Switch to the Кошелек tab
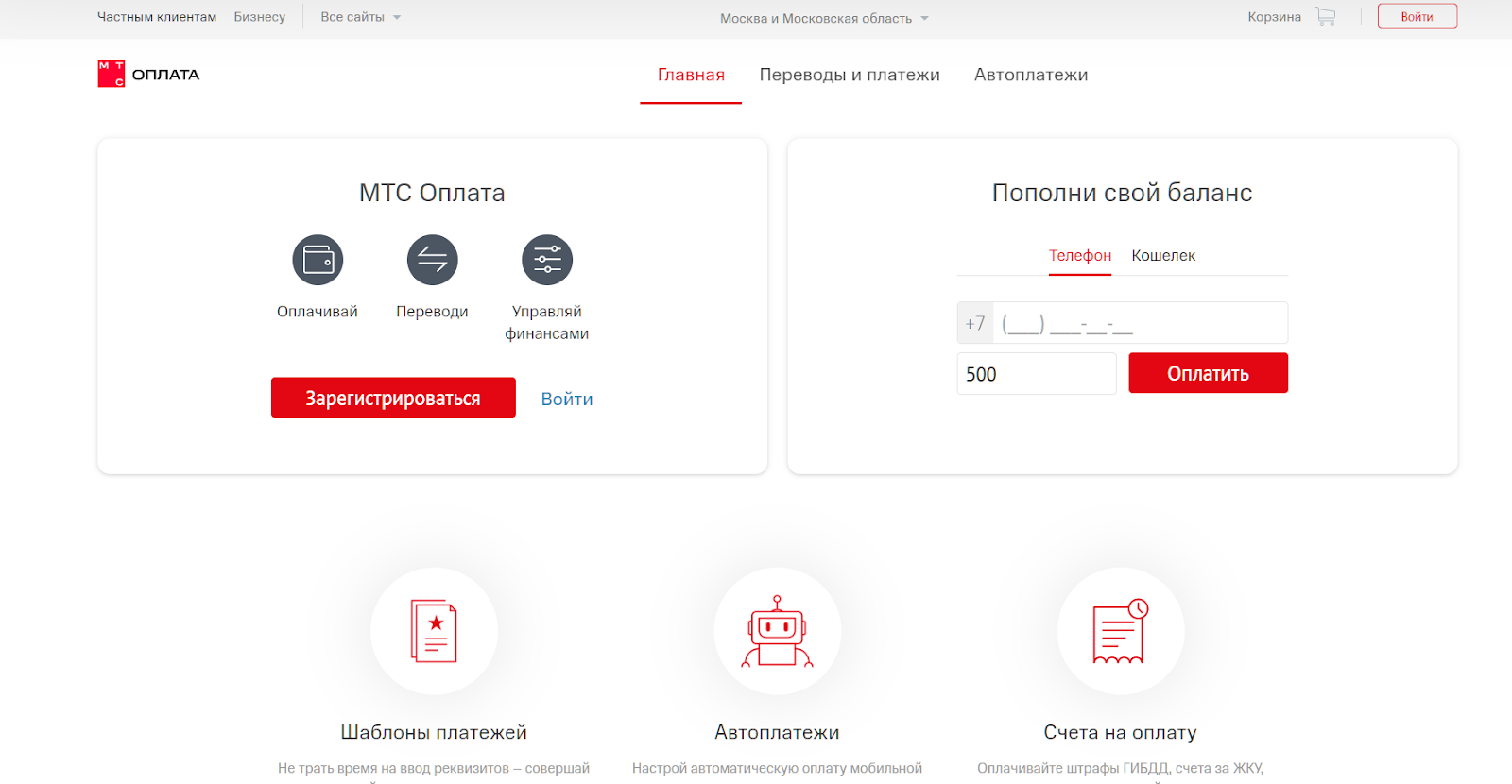This screenshot has width=1512, height=784. 1163,256
